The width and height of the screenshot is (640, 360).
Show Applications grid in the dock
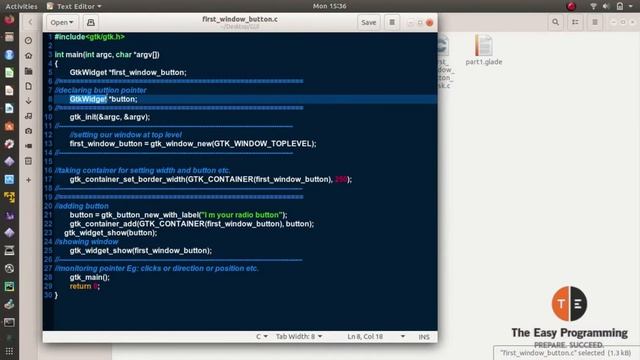tap(9, 351)
